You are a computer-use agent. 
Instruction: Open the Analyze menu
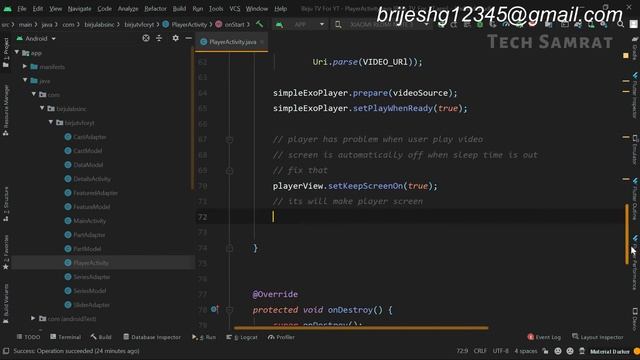coord(128,9)
